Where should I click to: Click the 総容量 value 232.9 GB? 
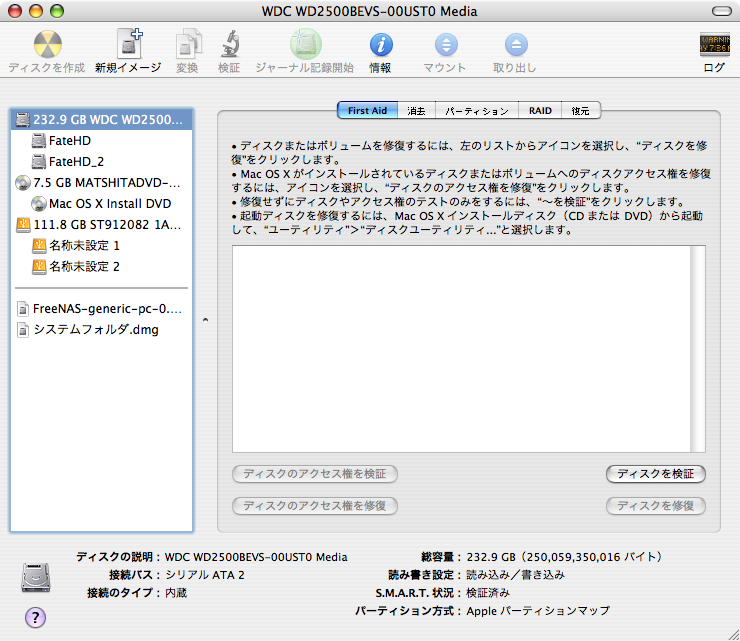(x=564, y=557)
